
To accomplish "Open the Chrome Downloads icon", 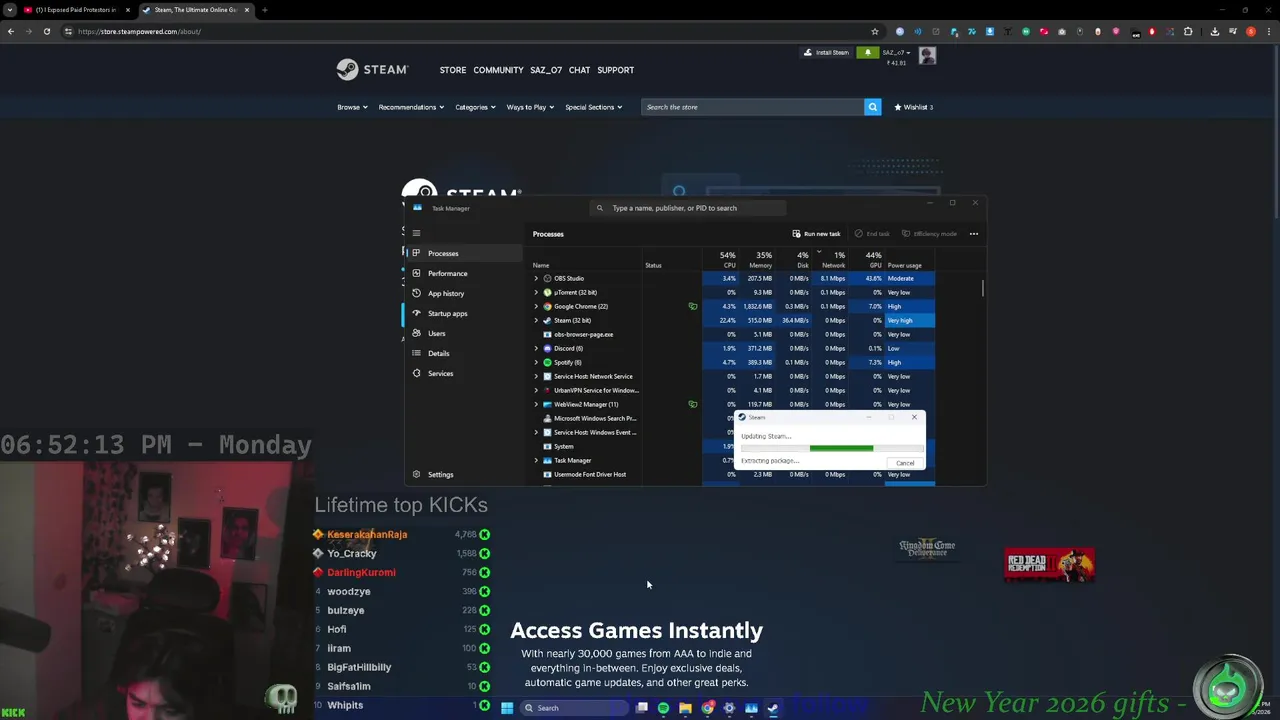I will click(x=1214, y=31).
